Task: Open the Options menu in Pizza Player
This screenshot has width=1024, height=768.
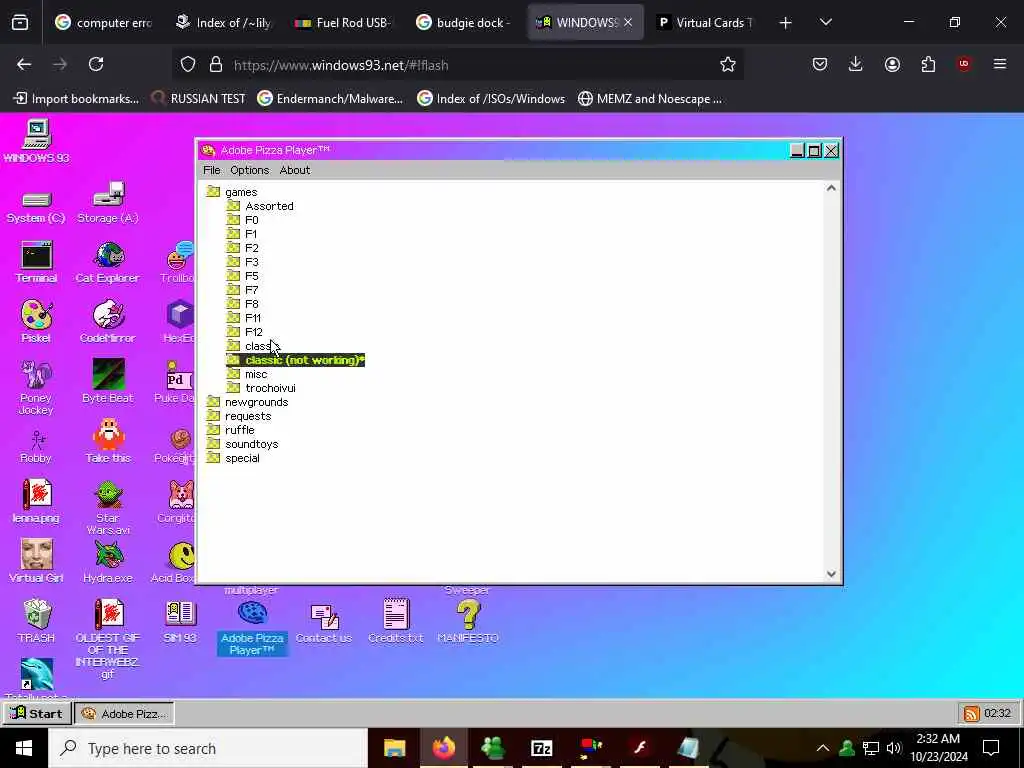Action: pyautogui.click(x=249, y=170)
